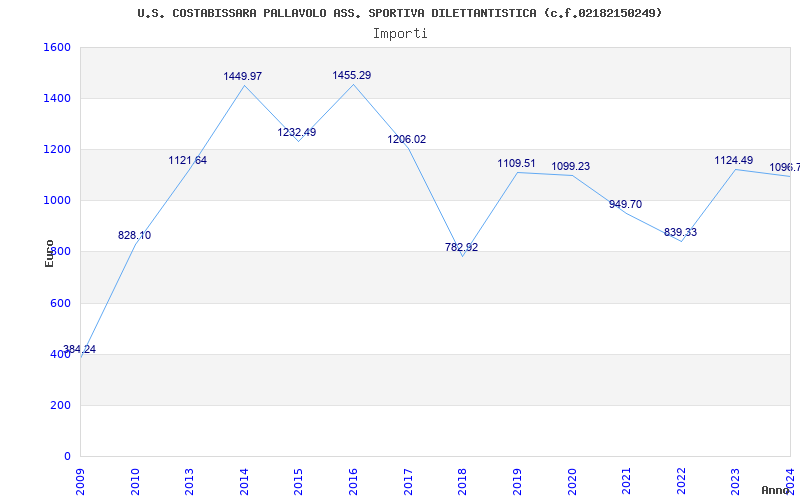Click the 2010 x-axis year label

coord(135,481)
